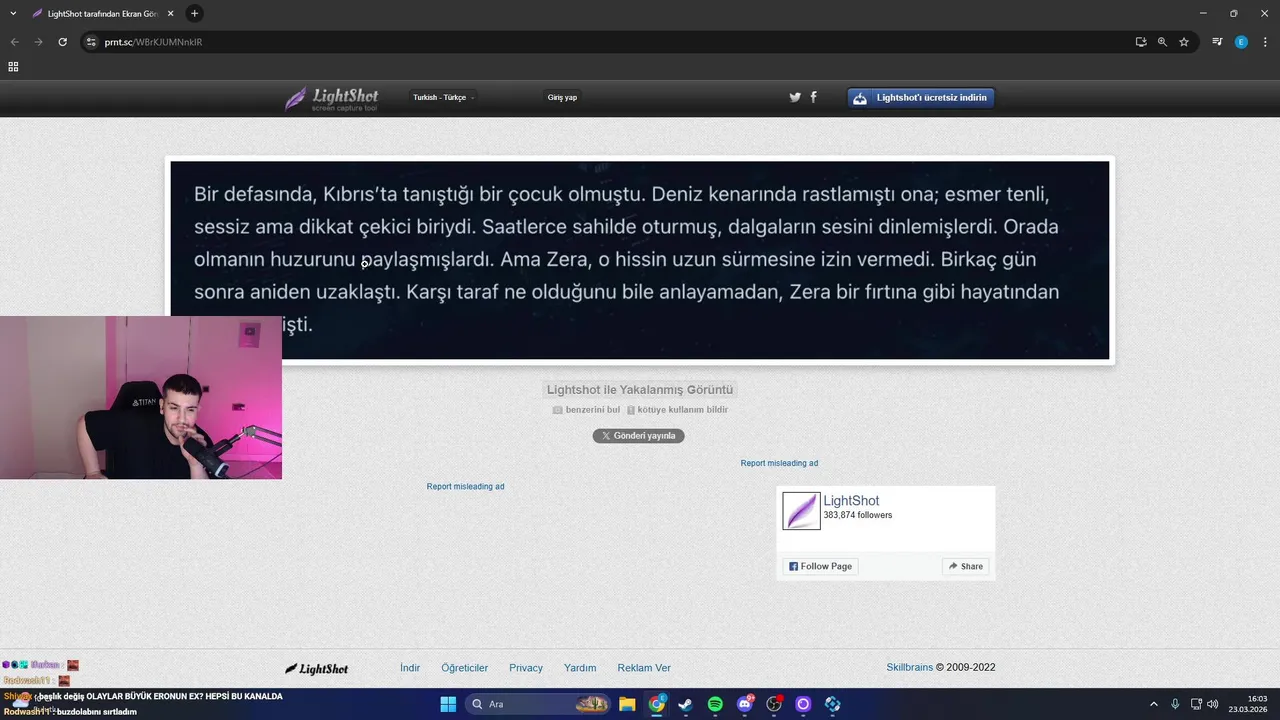The height and width of the screenshot is (720, 1280).
Task: Click the taskbar Ara search box
Action: [538, 704]
